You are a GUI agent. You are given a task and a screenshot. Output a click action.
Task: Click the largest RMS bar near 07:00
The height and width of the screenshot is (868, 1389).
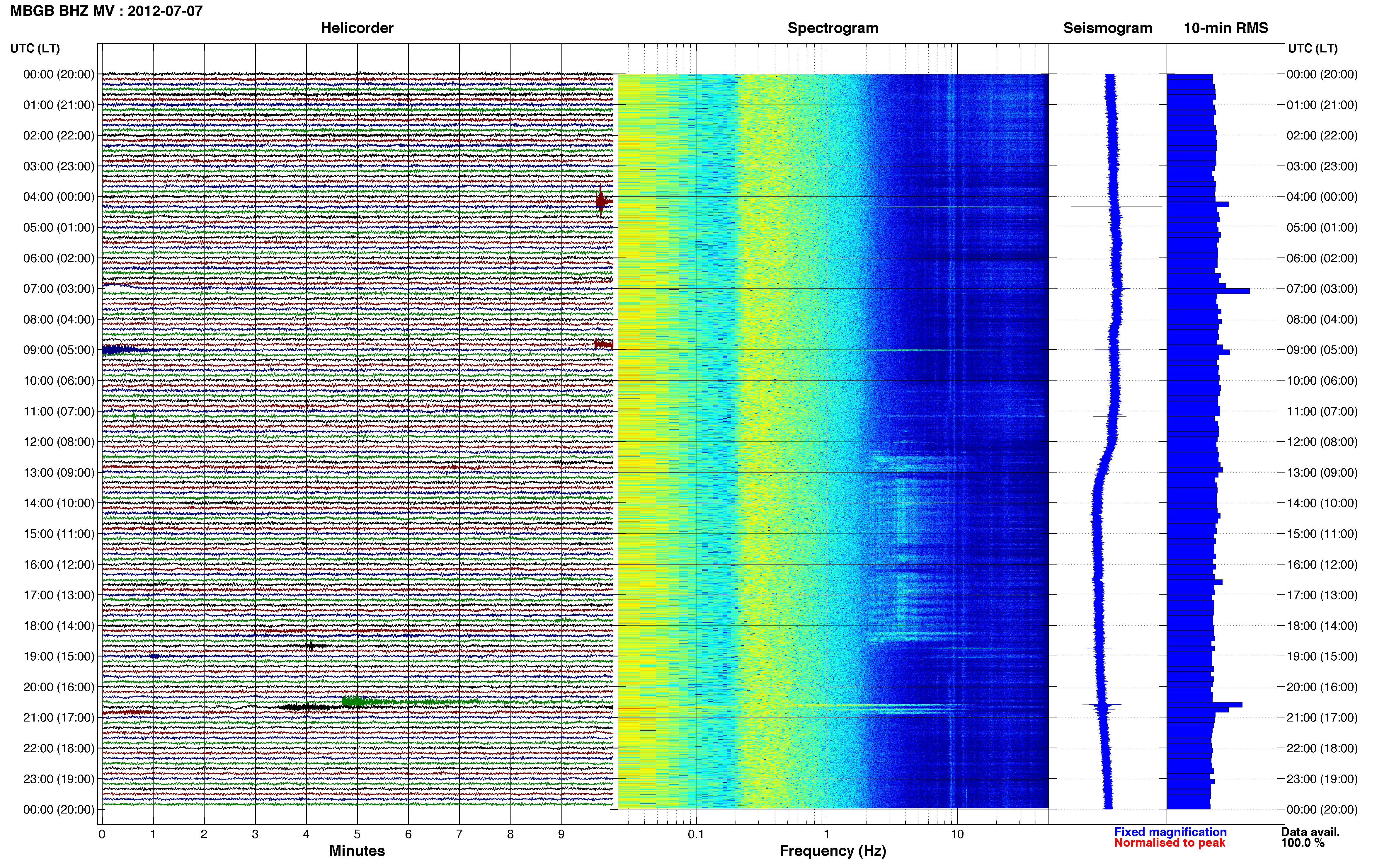(1208, 291)
